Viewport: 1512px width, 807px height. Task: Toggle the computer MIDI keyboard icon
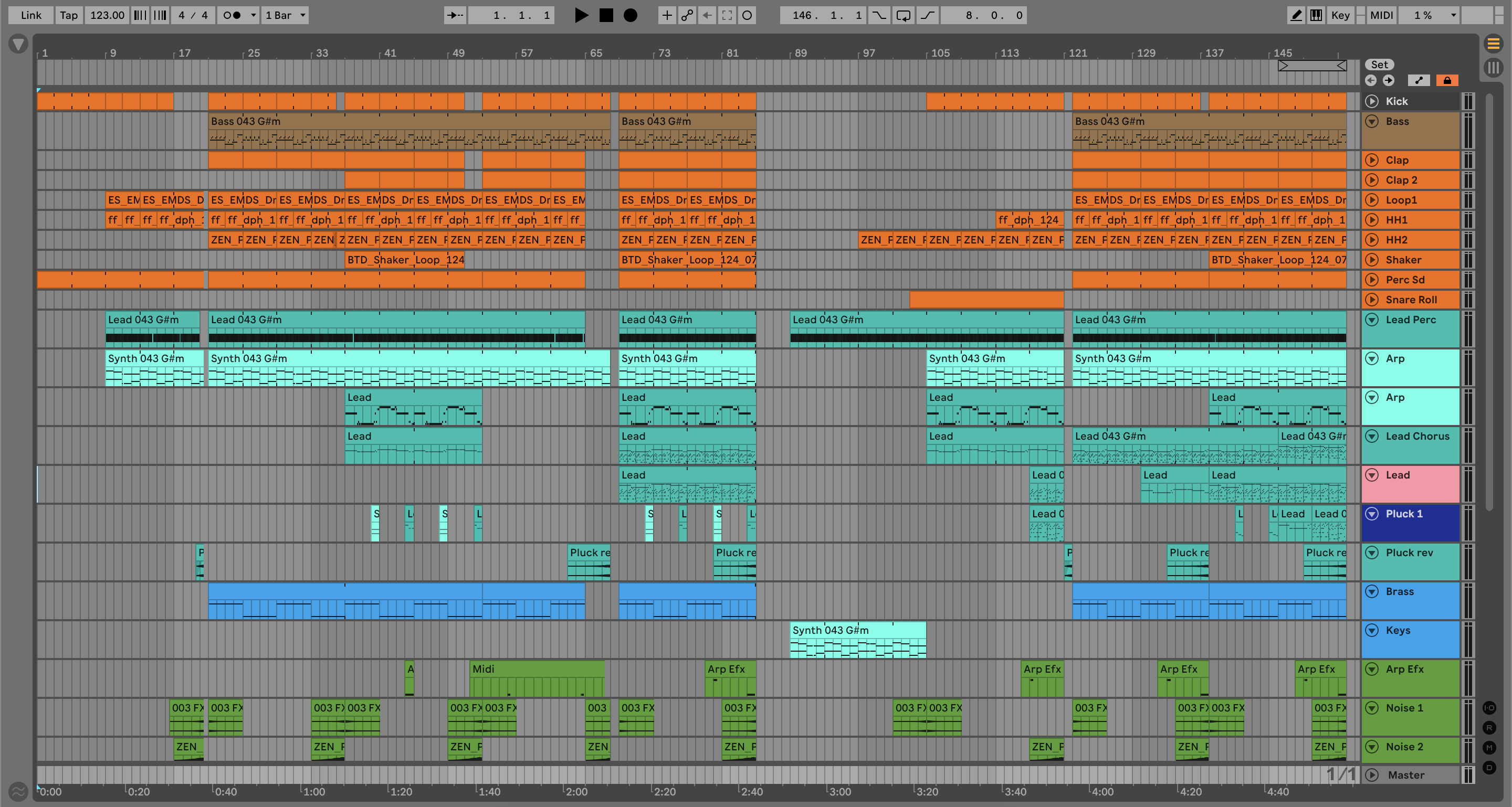pyautogui.click(x=1316, y=15)
